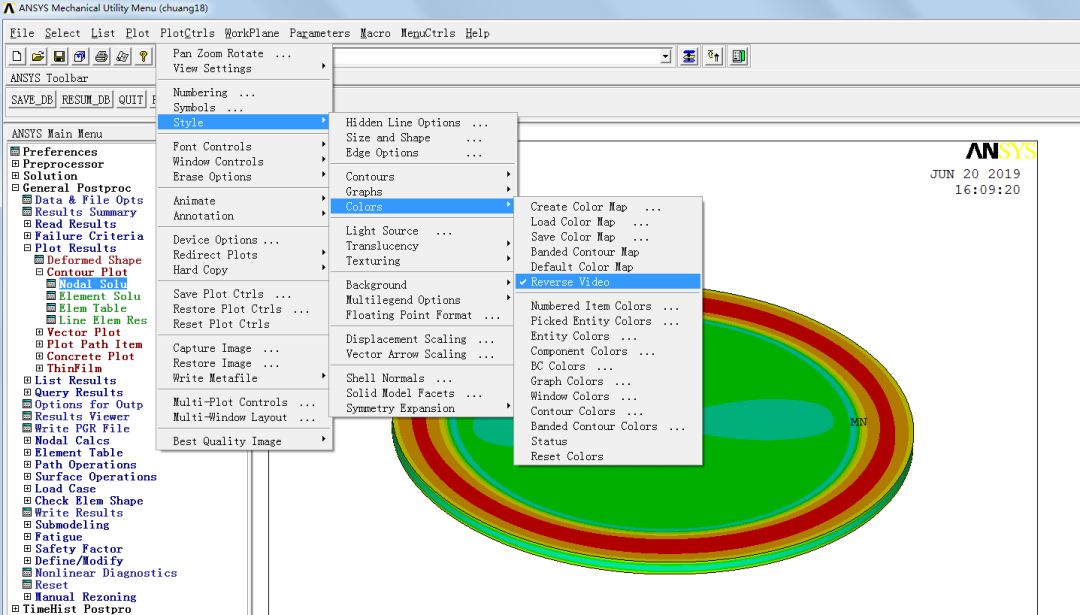The image size is (1080, 615).
Task: Expand the TimeHist Postpro node
Action: [x=15, y=609]
